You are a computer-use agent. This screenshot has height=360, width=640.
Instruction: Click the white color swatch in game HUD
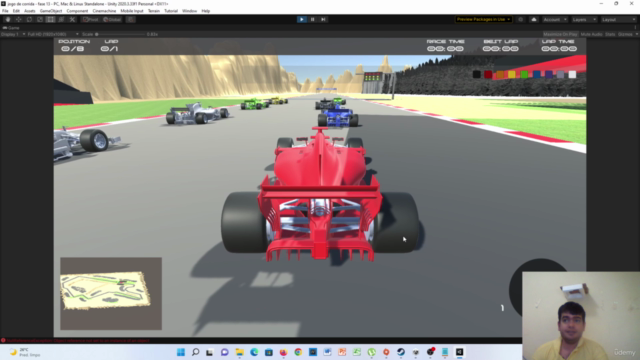click(572, 74)
